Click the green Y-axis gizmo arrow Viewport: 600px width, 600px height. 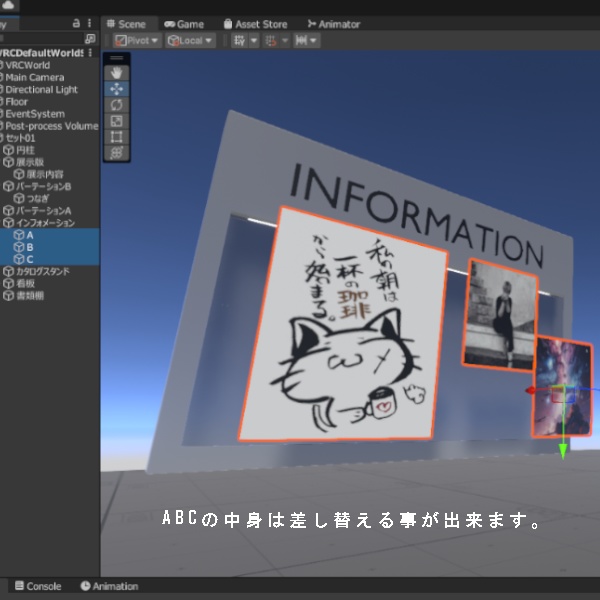pos(562,451)
